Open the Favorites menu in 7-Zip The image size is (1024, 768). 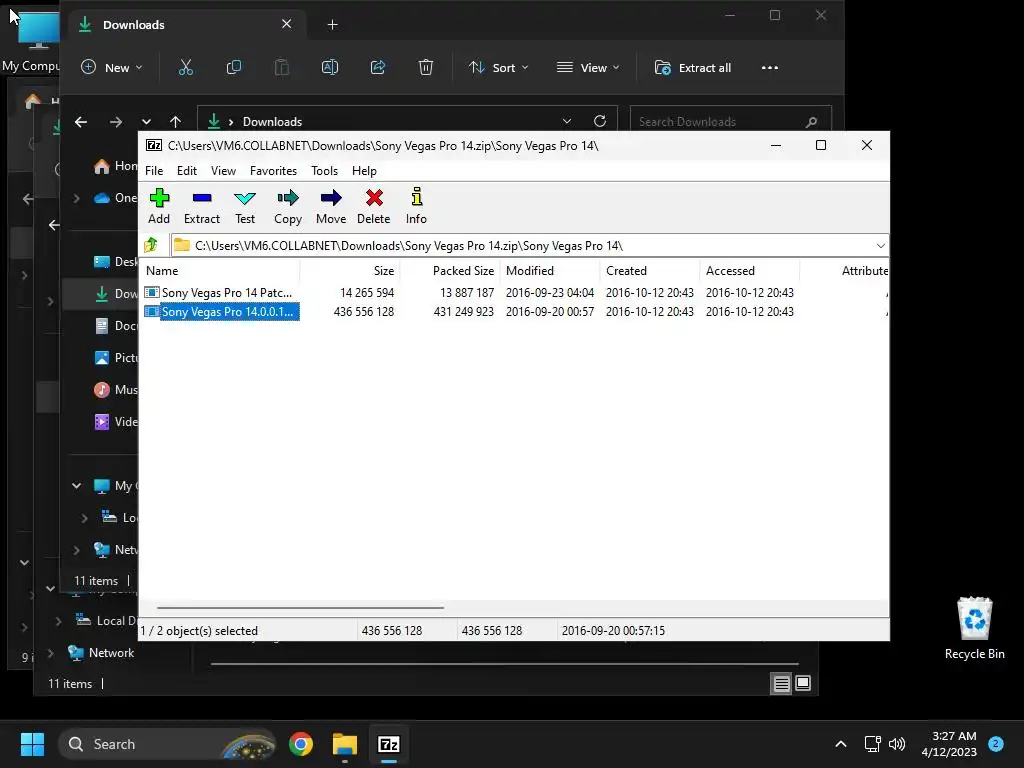pyautogui.click(x=273, y=170)
